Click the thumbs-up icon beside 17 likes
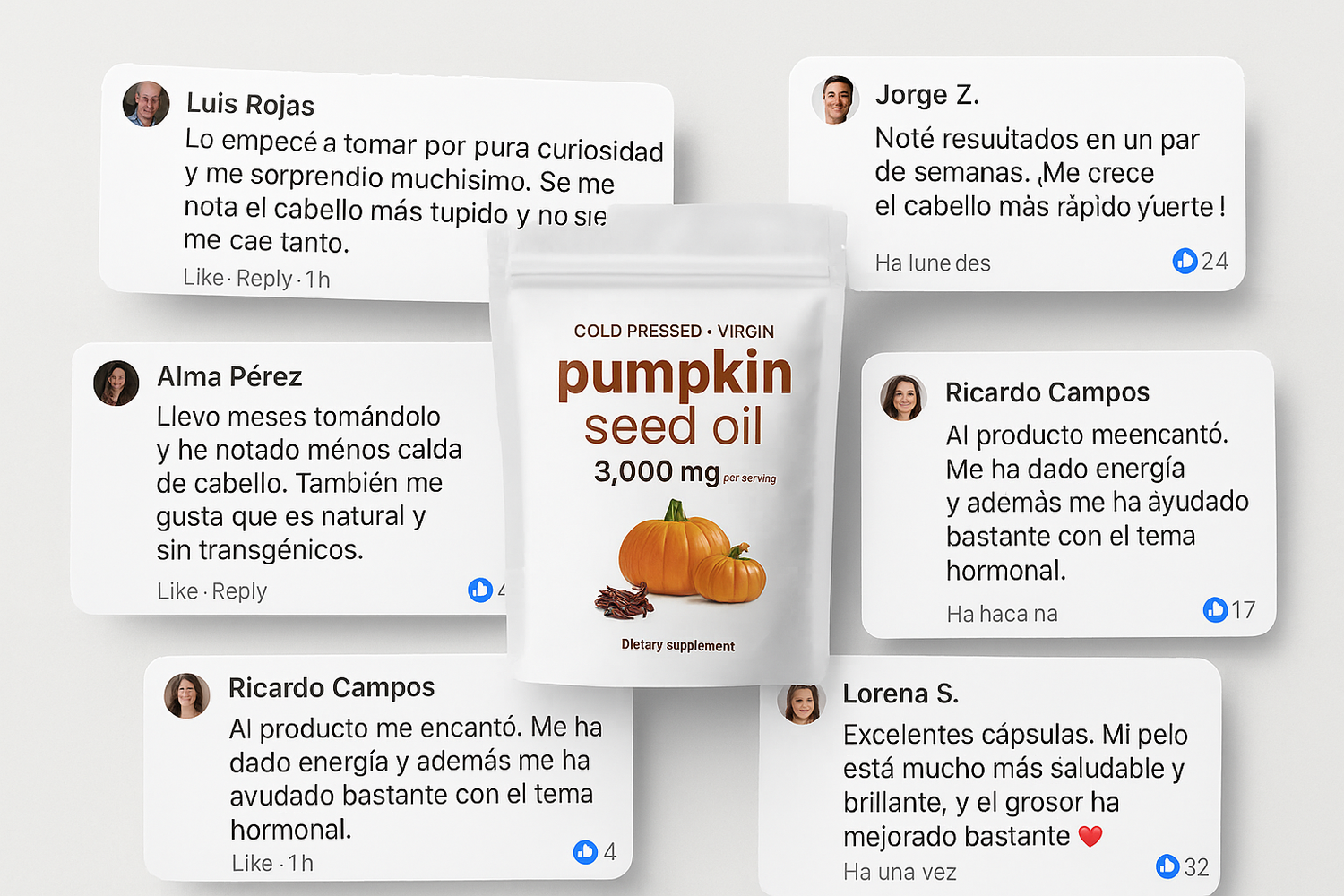1344x896 pixels. 1215,610
